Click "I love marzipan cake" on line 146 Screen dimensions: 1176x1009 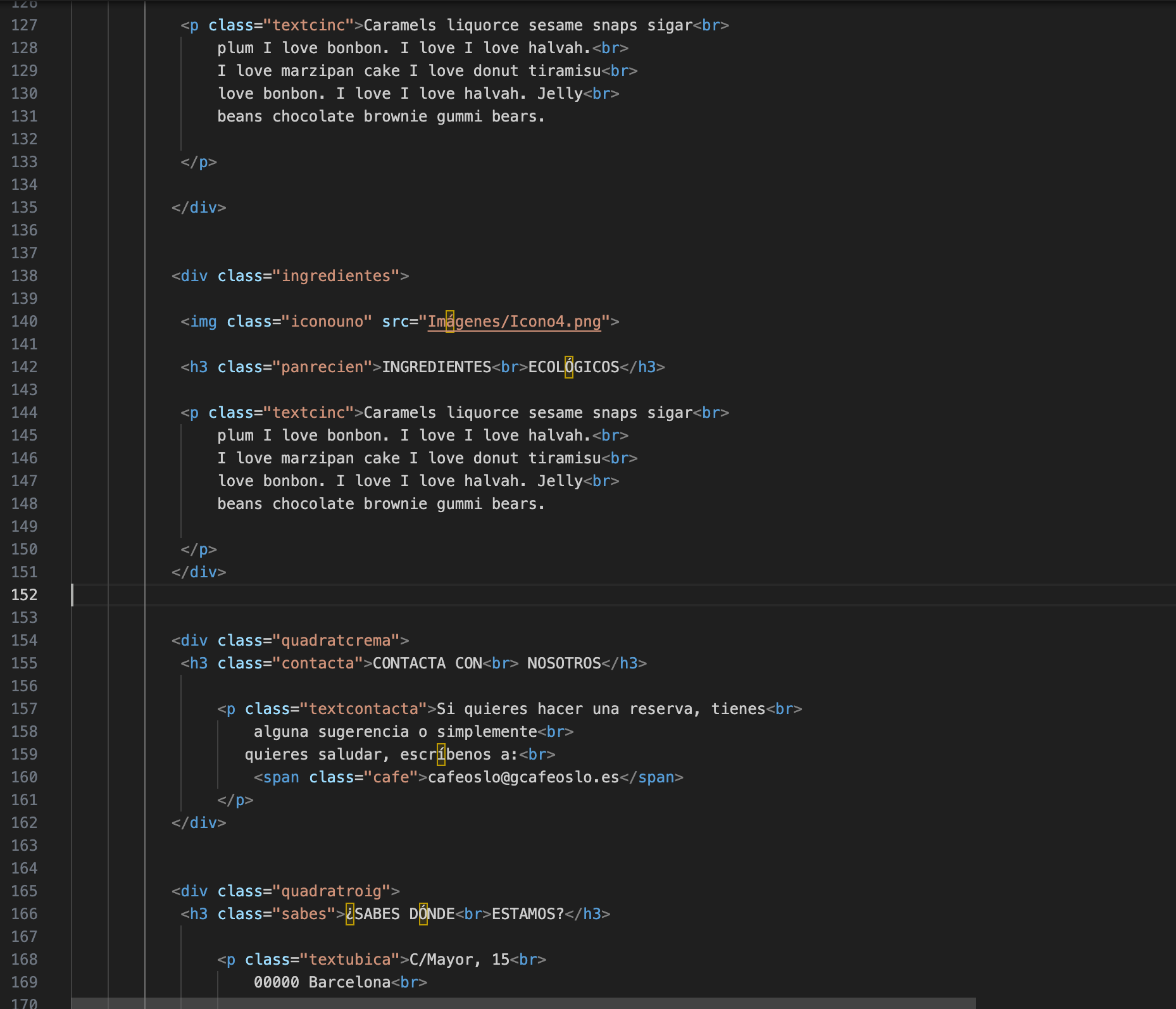tap(309, 458)
